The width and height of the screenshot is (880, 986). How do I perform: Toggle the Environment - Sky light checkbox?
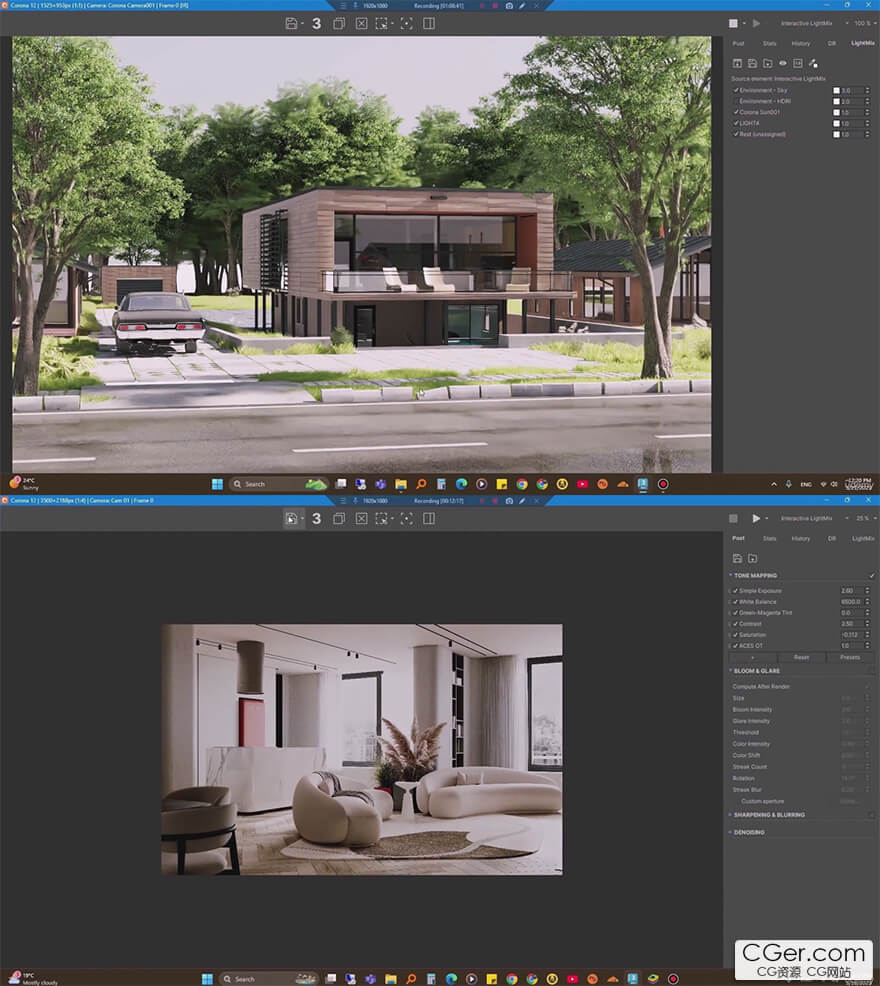(x=736, y=91)
